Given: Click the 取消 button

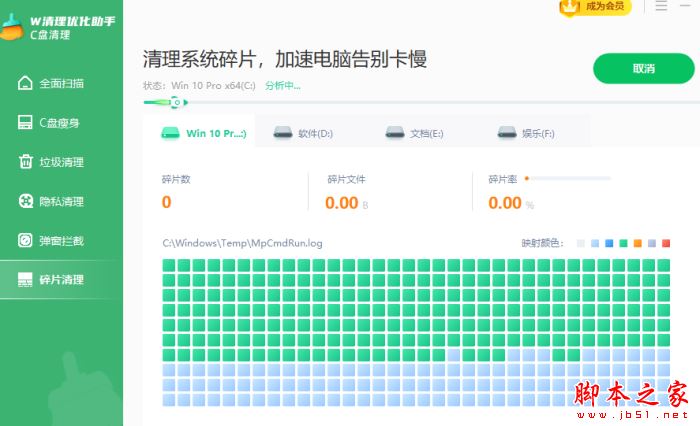Looking at the screenshot, I should click(643, 68).
